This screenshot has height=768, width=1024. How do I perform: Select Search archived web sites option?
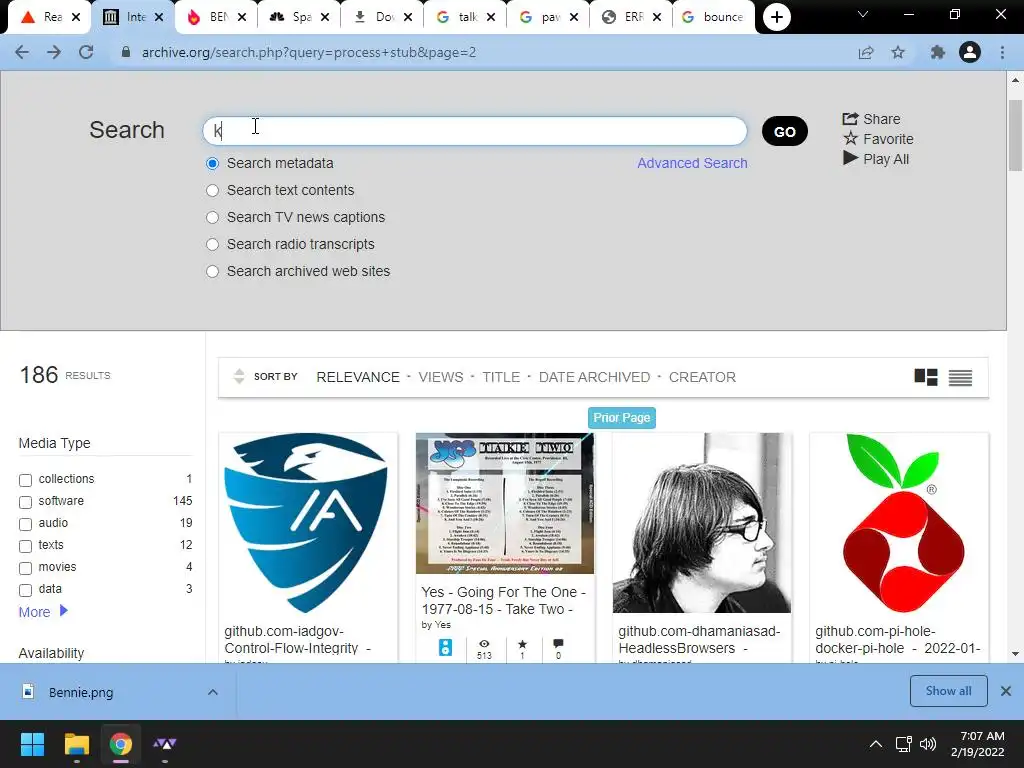(x=212, y=271)
